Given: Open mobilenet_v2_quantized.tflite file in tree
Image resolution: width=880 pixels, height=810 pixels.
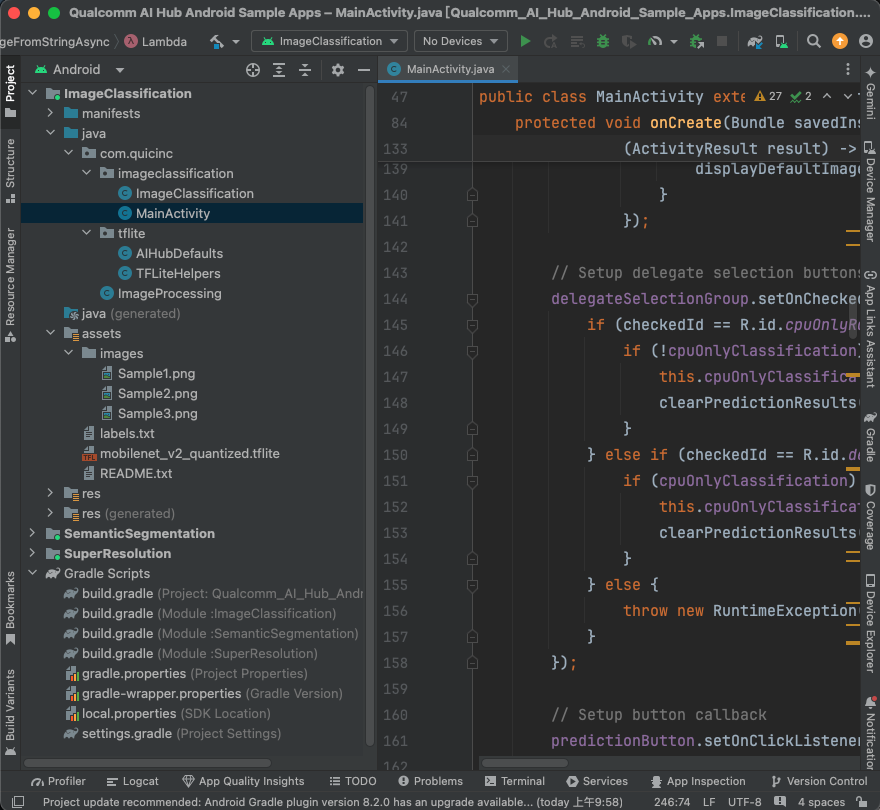Looking at the screenshot, I should pyautogui.click(x=189, y=454).
